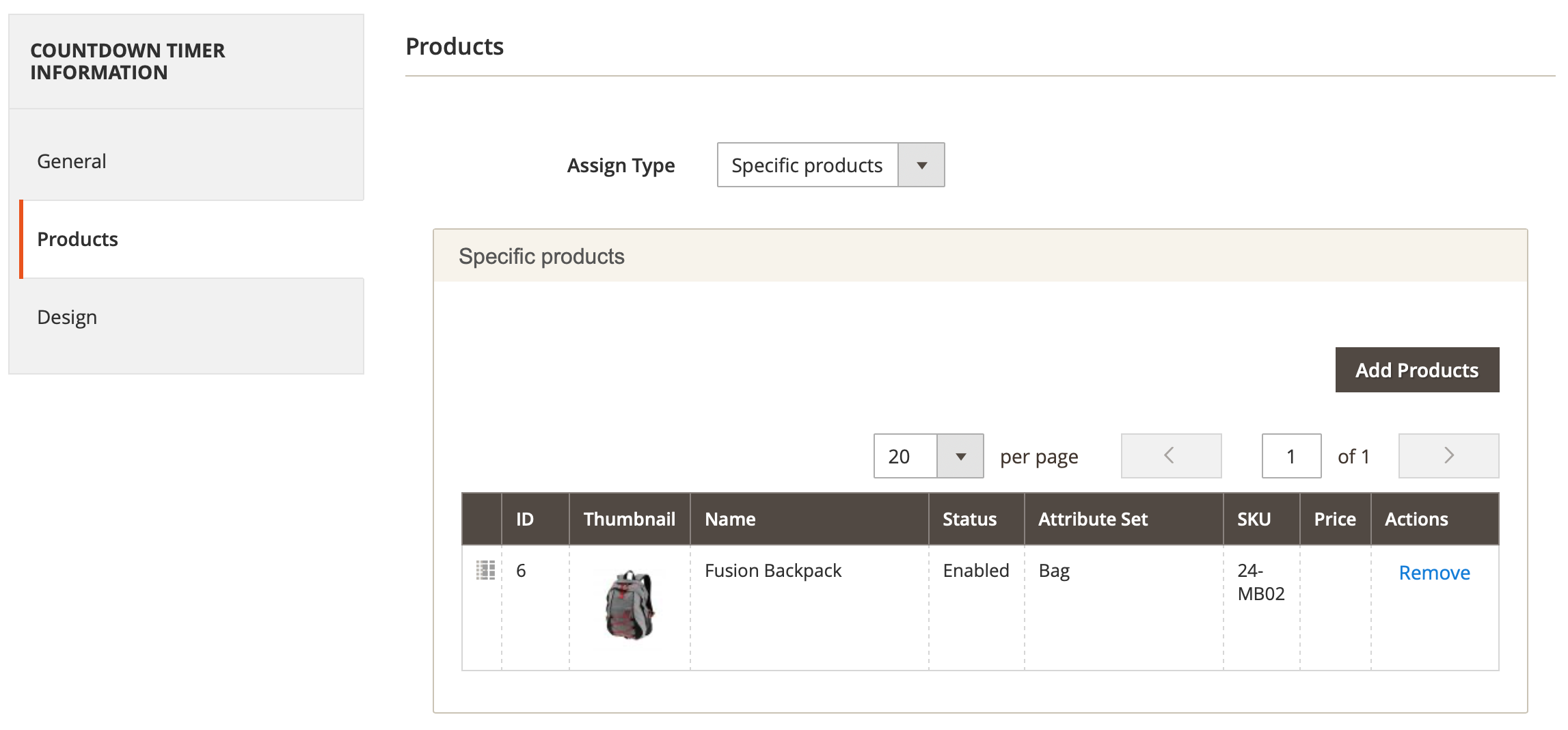Click the ID column header
This screenshot has height=730, width=1568.
[x=535, y=519]
